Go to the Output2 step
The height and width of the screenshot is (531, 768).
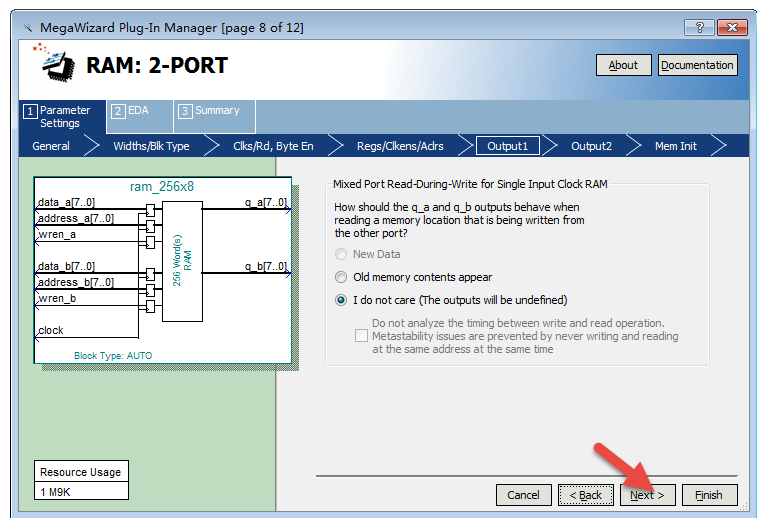tap(592, 146)
